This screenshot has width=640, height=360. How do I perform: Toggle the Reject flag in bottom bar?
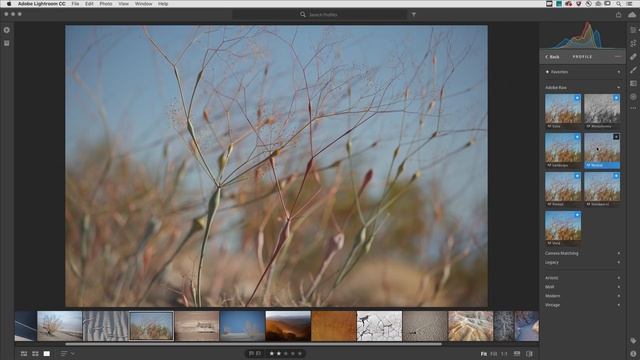pyautogui.click(x=258, y=353)
